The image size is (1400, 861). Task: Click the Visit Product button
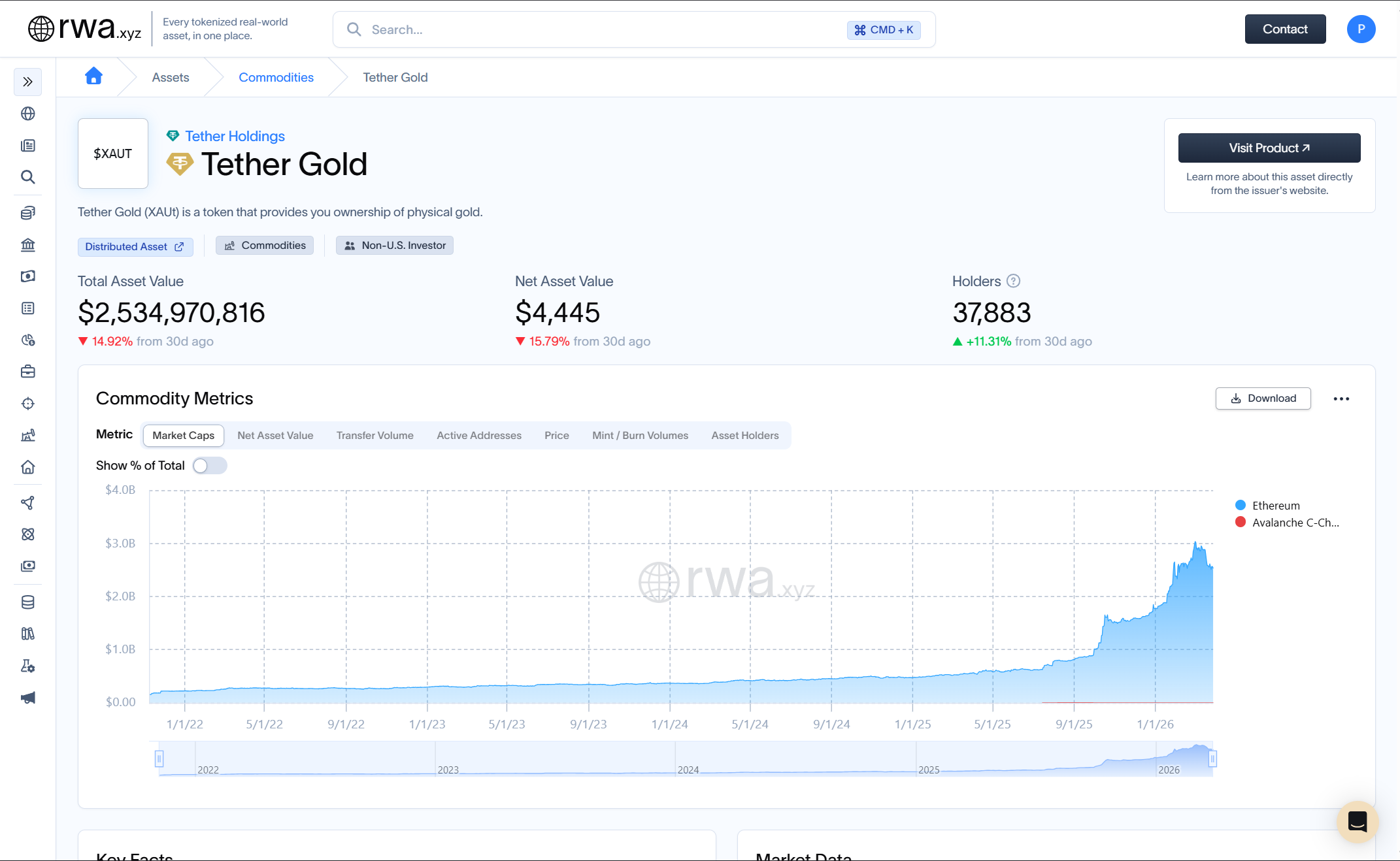click(x=1269, y=148)
